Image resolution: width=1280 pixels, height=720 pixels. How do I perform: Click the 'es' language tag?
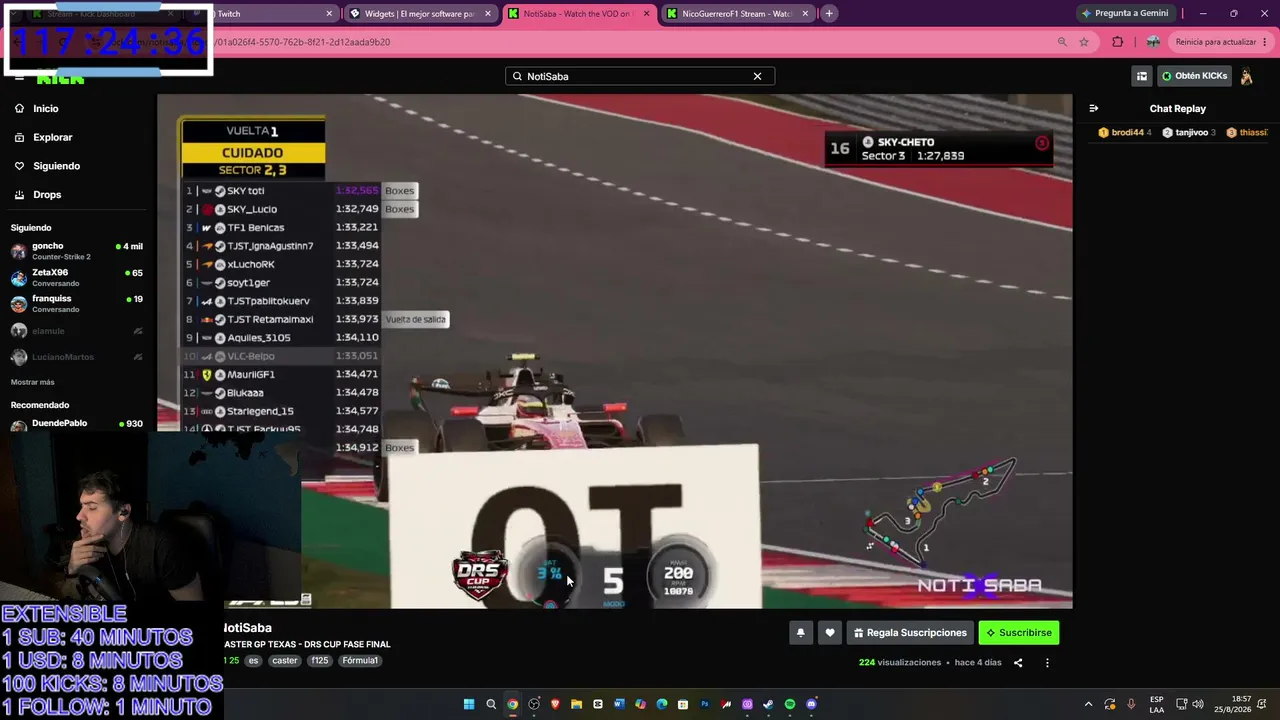click(x=254, y=660)
